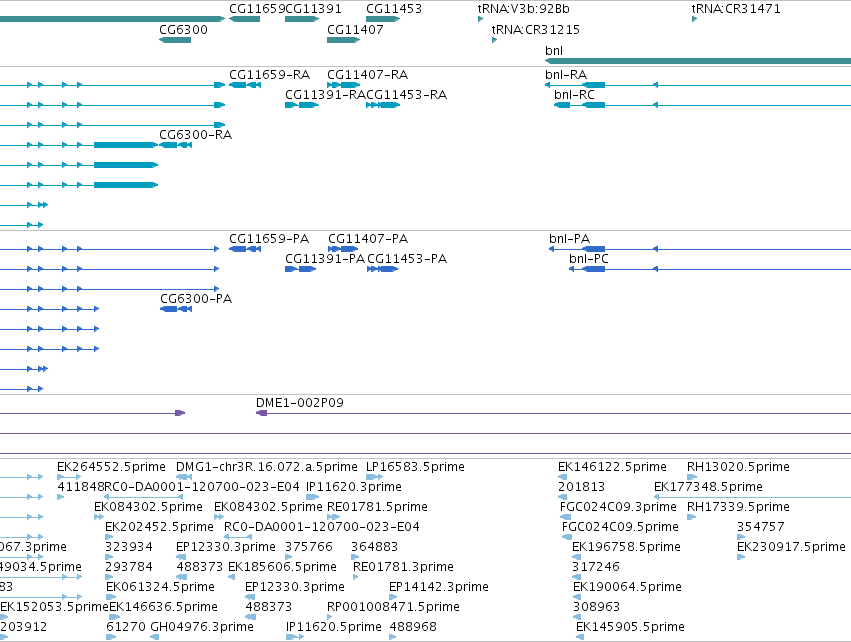This screenshot has width=851, height=642.
Task: Click the 308963 feature label
Action: click(596, 607)
